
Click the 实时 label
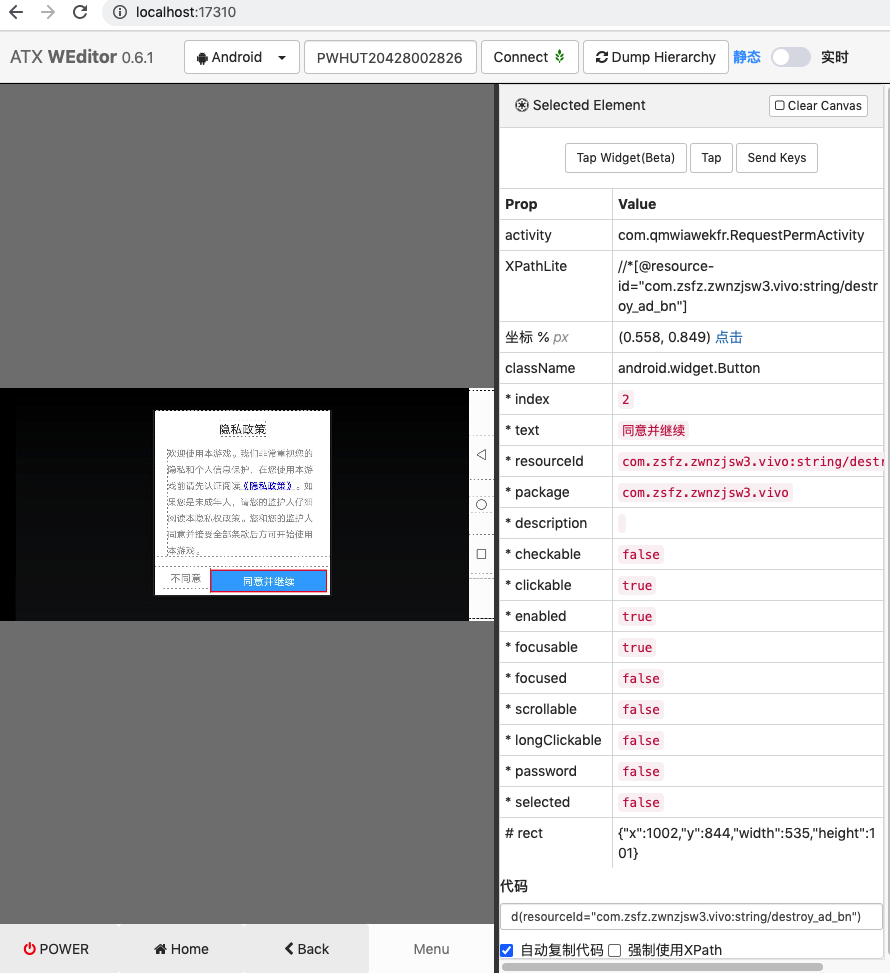click(x=834, y=57)
